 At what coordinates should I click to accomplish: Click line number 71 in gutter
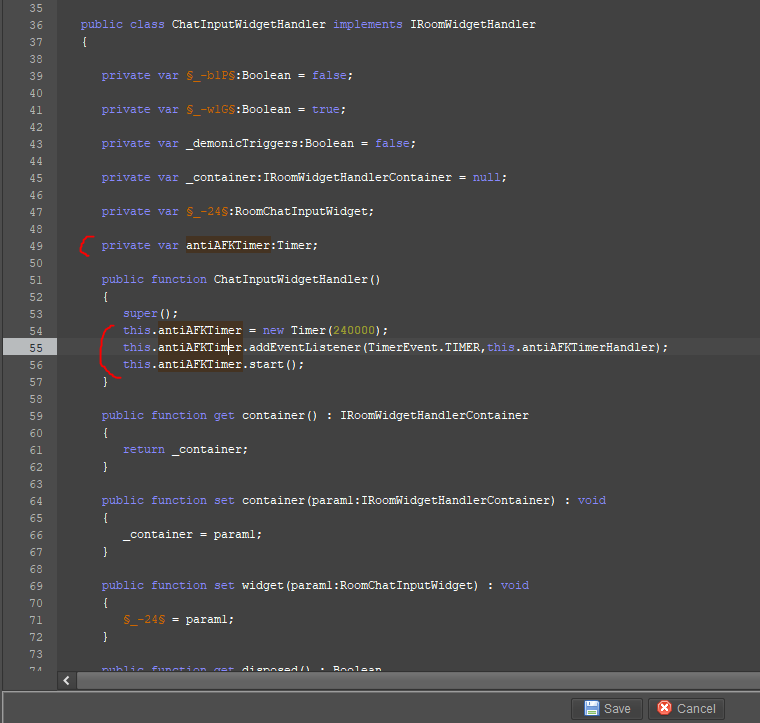(x=36, y=620)
